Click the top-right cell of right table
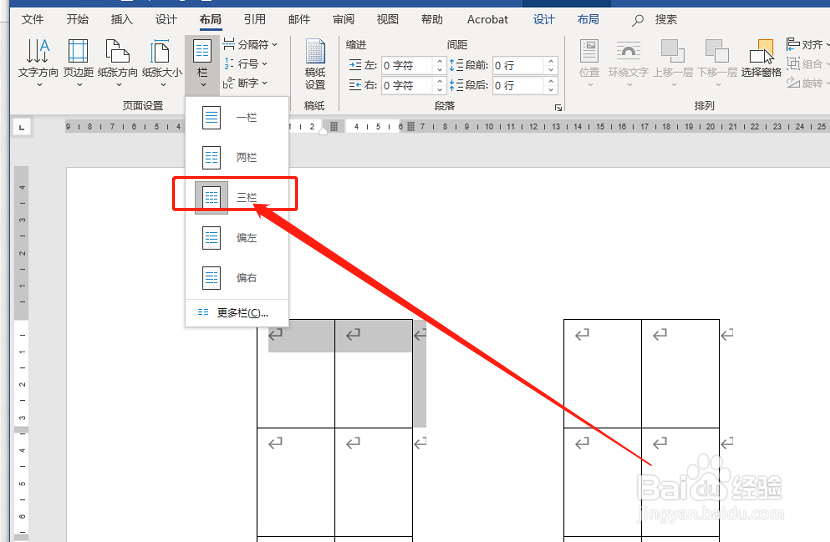Image resolution: width=830 pixels, height=542 pixels. [x=680, y=374]
